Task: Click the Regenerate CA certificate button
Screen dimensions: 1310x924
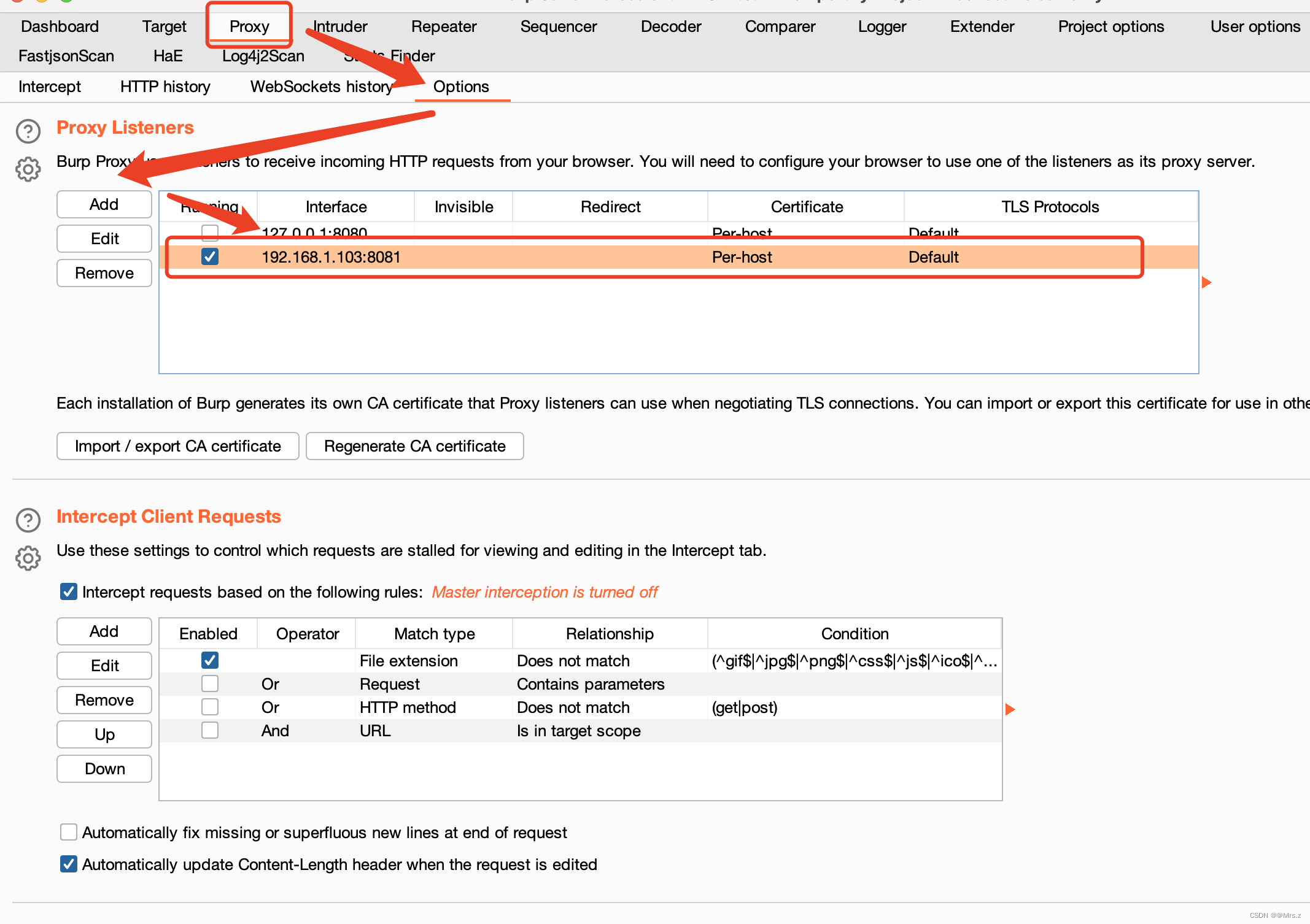Action: click(415, 446)
